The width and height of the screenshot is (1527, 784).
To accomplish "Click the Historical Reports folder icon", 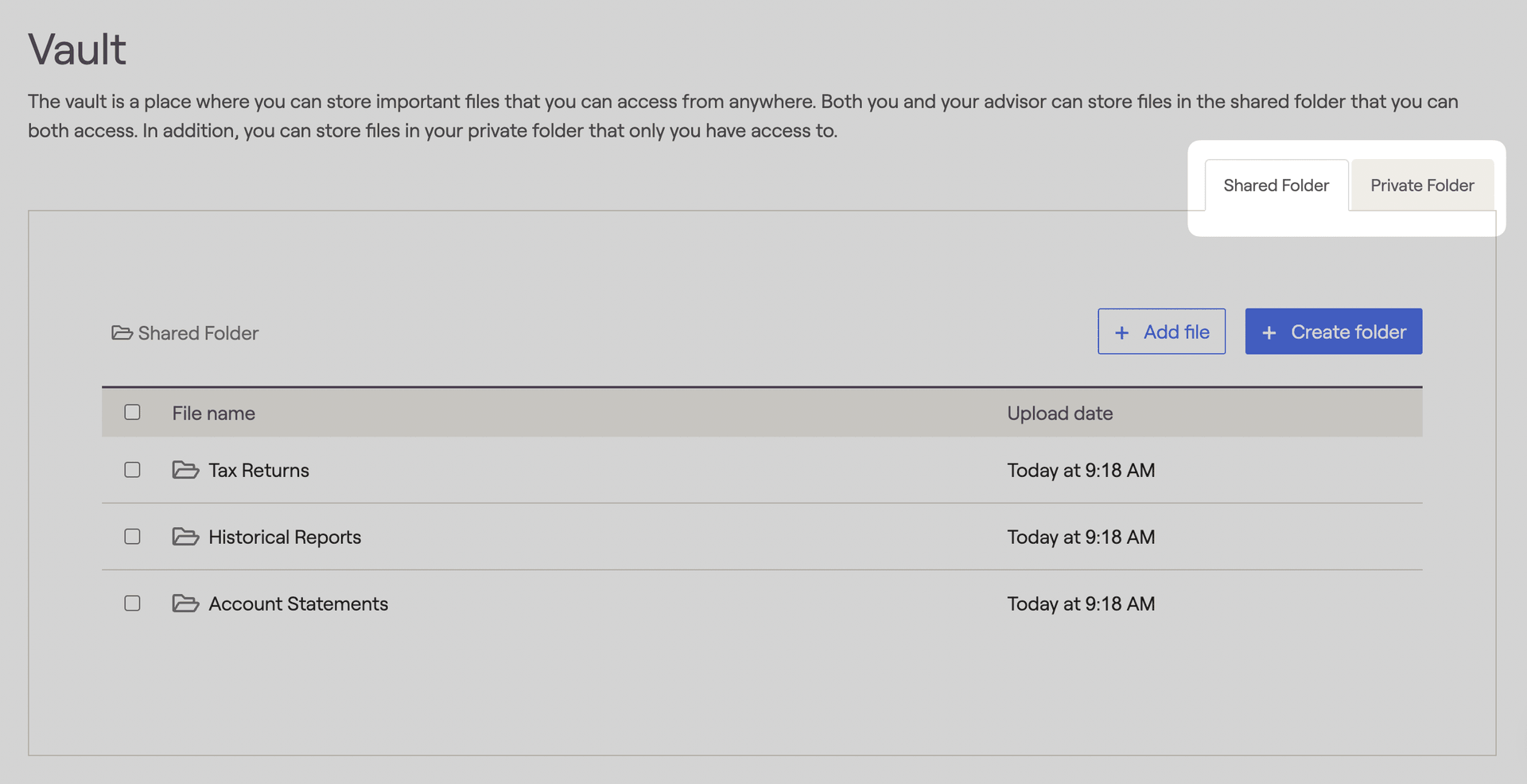I will (185, 537).
